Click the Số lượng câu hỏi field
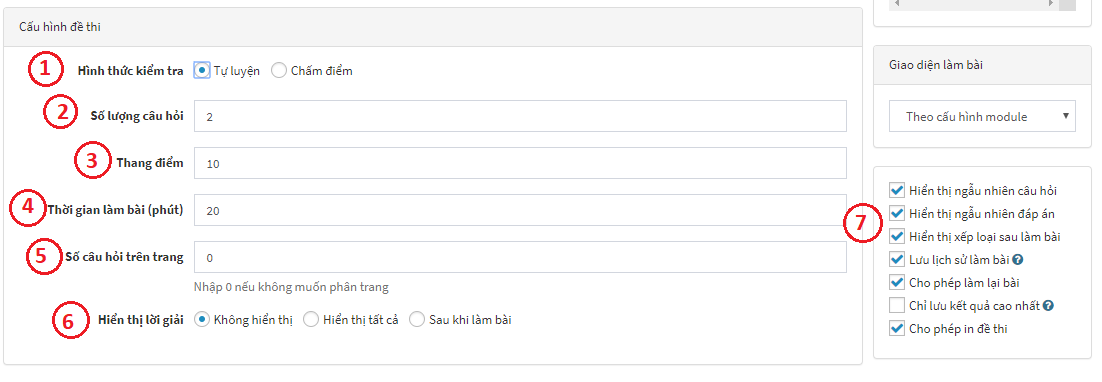This screenshot has height=382, width=1102. 520,116
